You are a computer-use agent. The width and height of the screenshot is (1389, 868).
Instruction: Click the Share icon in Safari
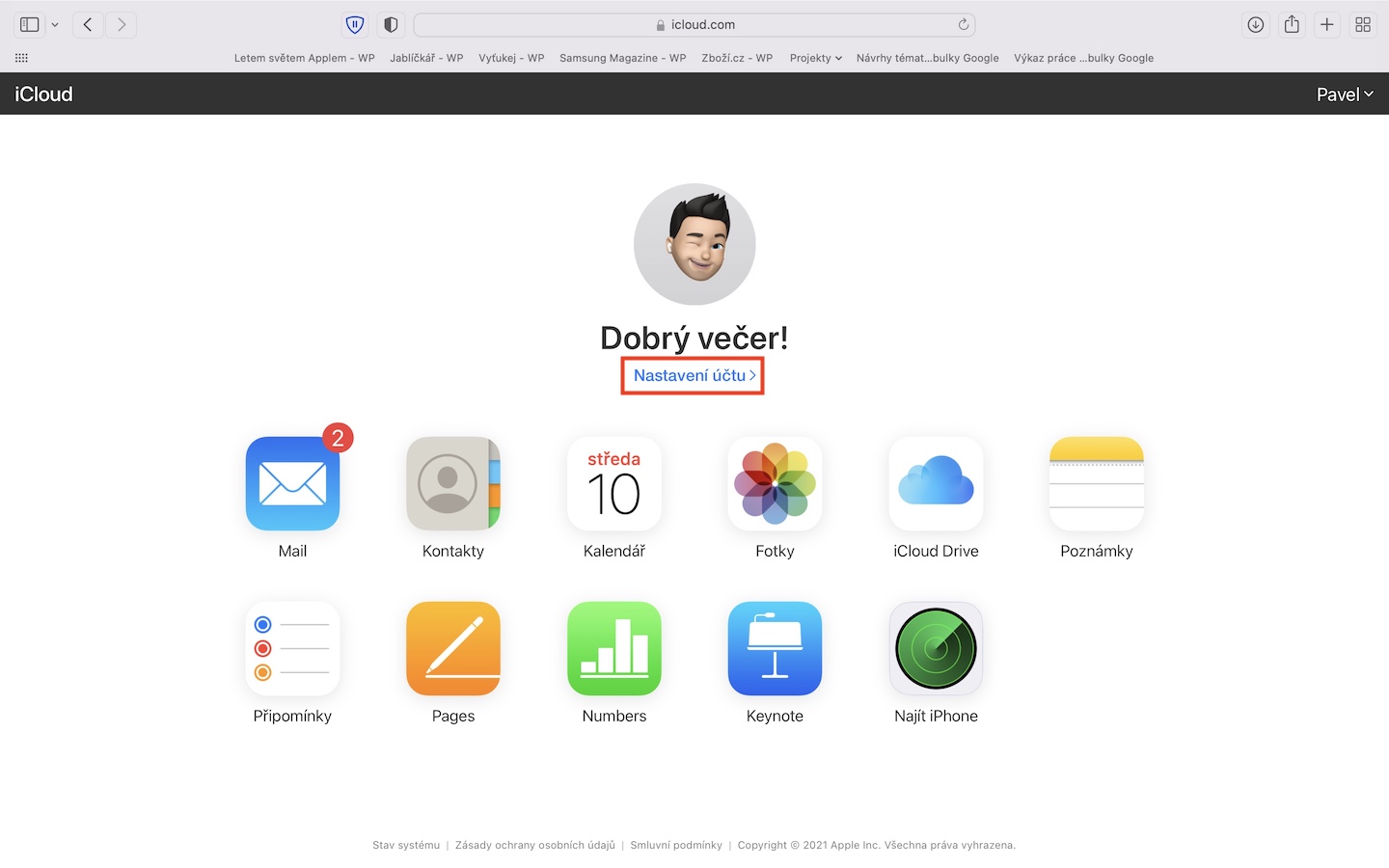tap(1292, 25)
